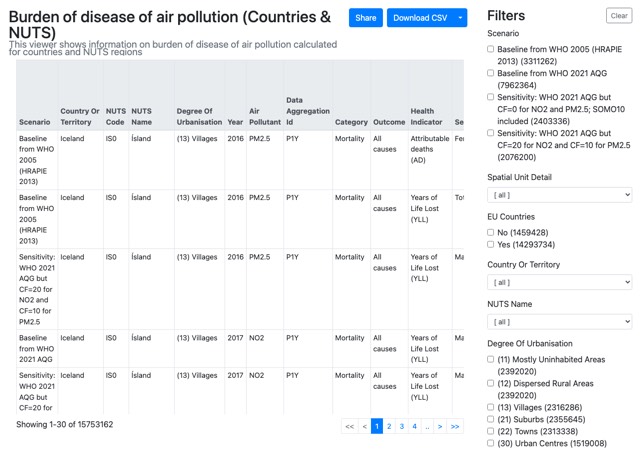Click Baseline from WHO 2021 AQG table cell
This screenshot has width=640, height=450.
[37, 349]
